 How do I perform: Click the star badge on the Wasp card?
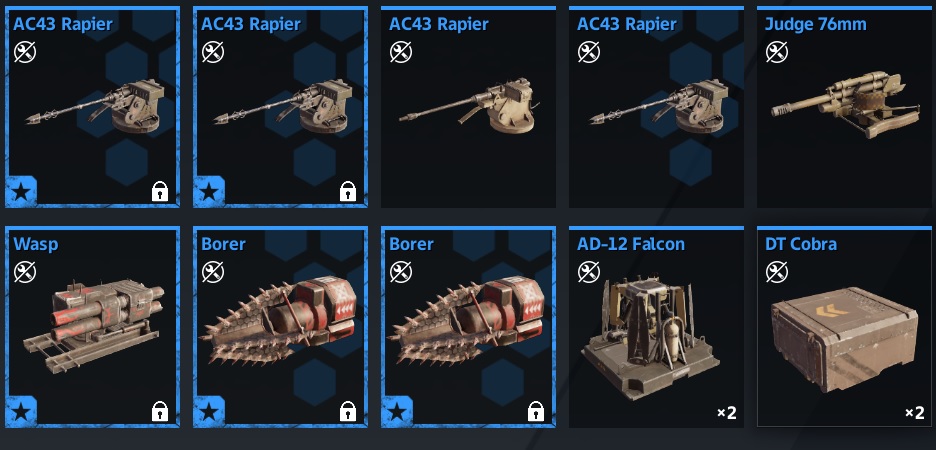(21, 411)
